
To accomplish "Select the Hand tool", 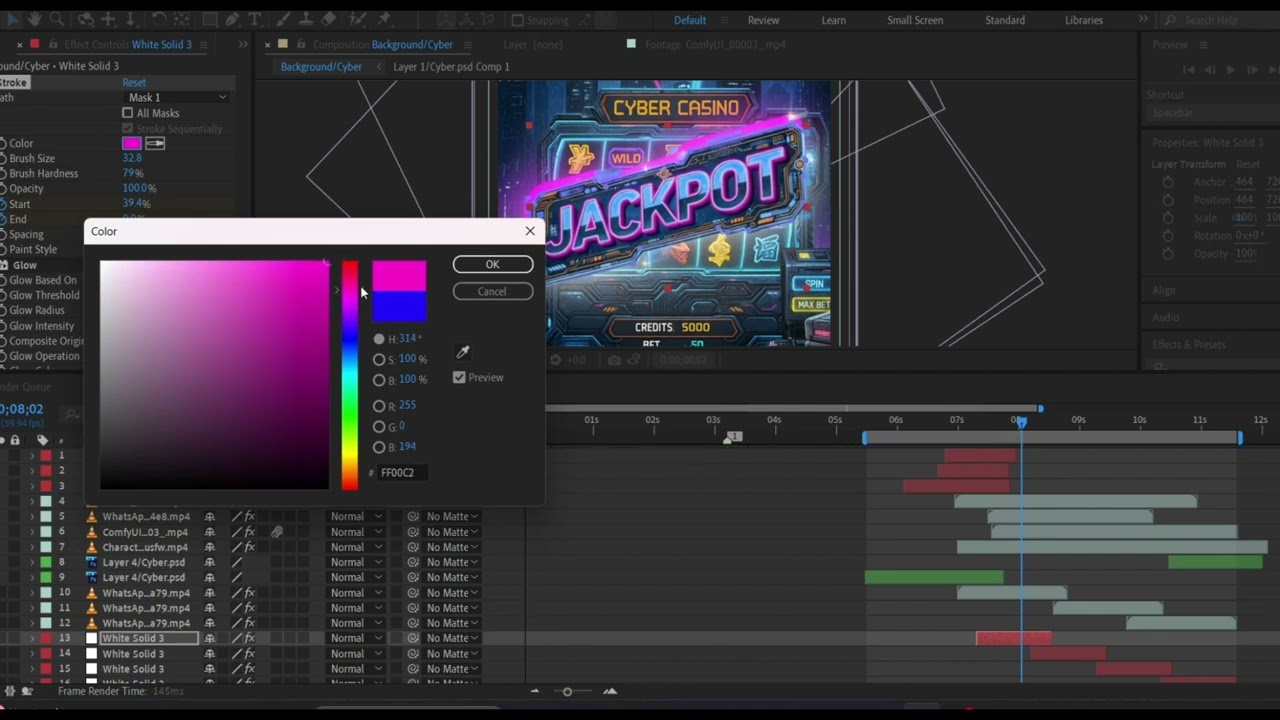I will tap(34, 19).
